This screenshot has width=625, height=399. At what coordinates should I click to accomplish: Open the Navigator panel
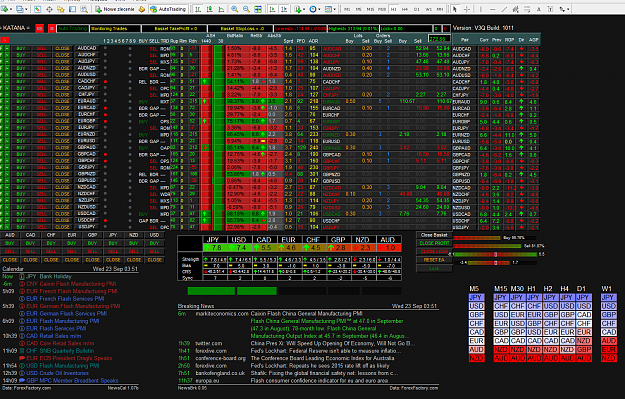coord(61,9)
